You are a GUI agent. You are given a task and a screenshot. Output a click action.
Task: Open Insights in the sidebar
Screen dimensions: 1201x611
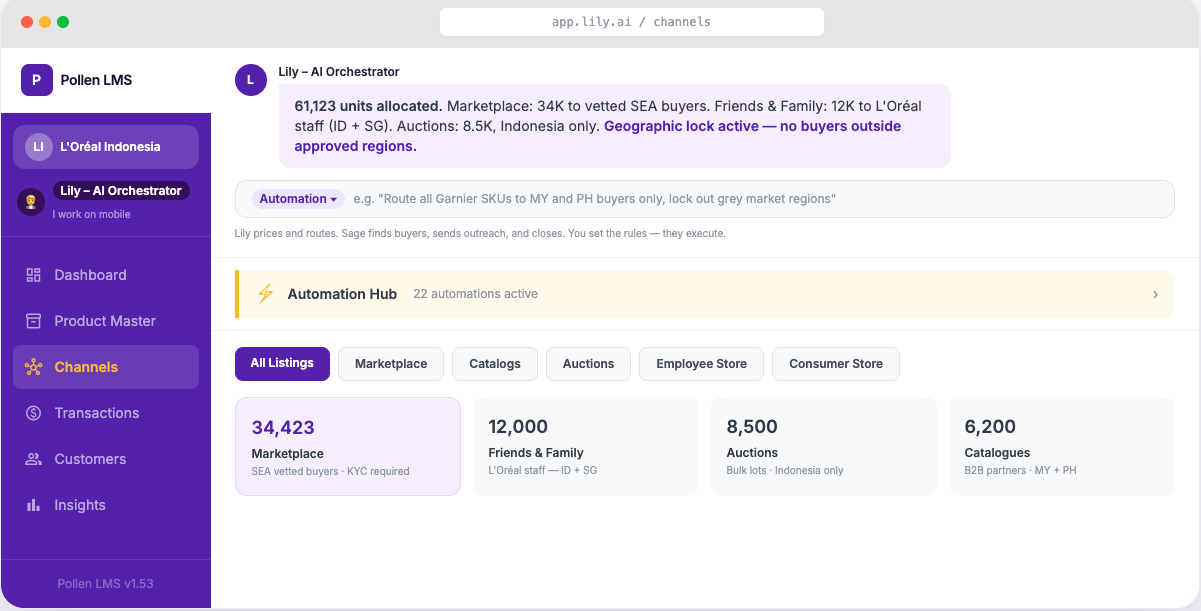pyautogui.click(x=106, y=505)
